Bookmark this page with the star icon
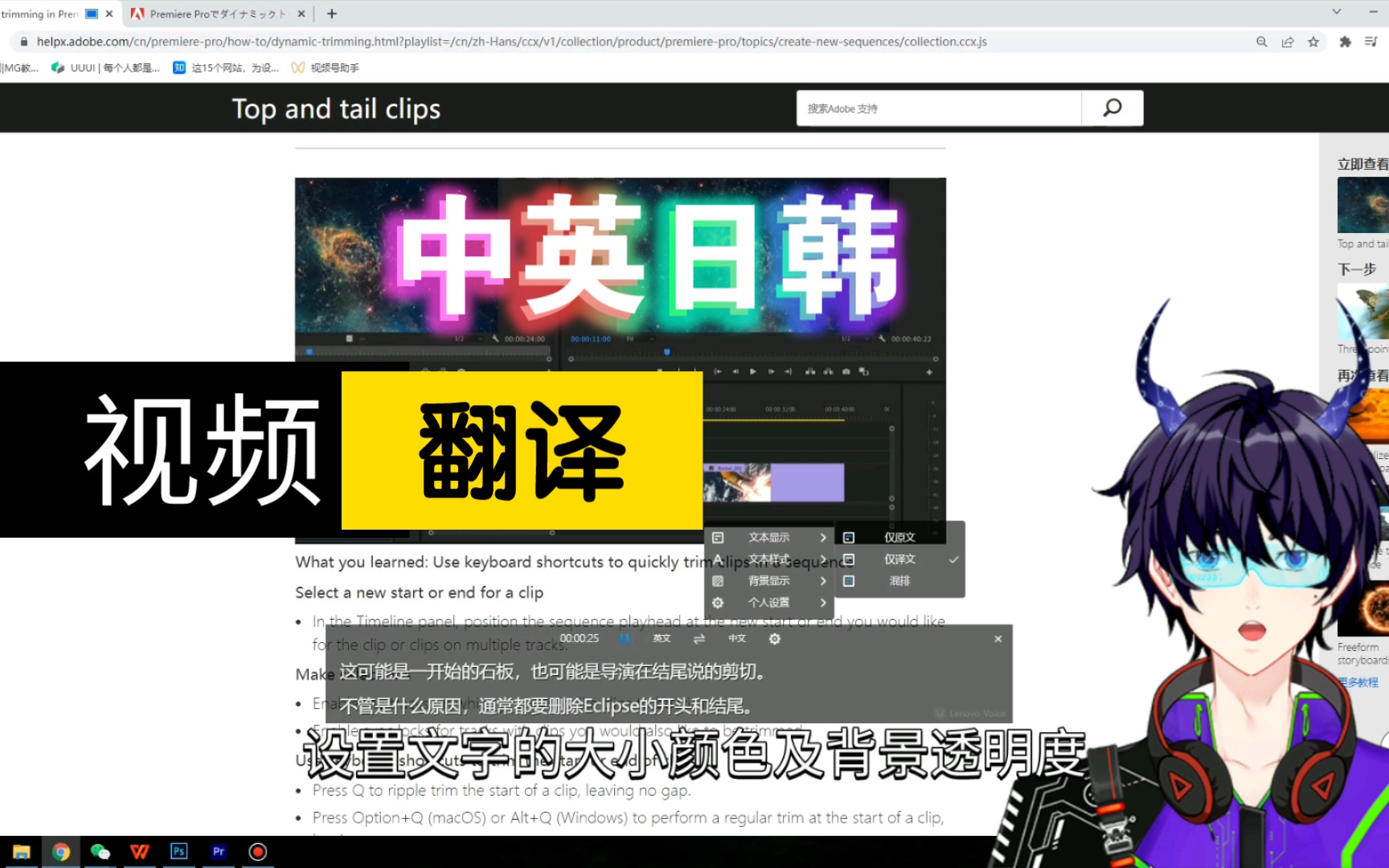 tap(1313, 42)
